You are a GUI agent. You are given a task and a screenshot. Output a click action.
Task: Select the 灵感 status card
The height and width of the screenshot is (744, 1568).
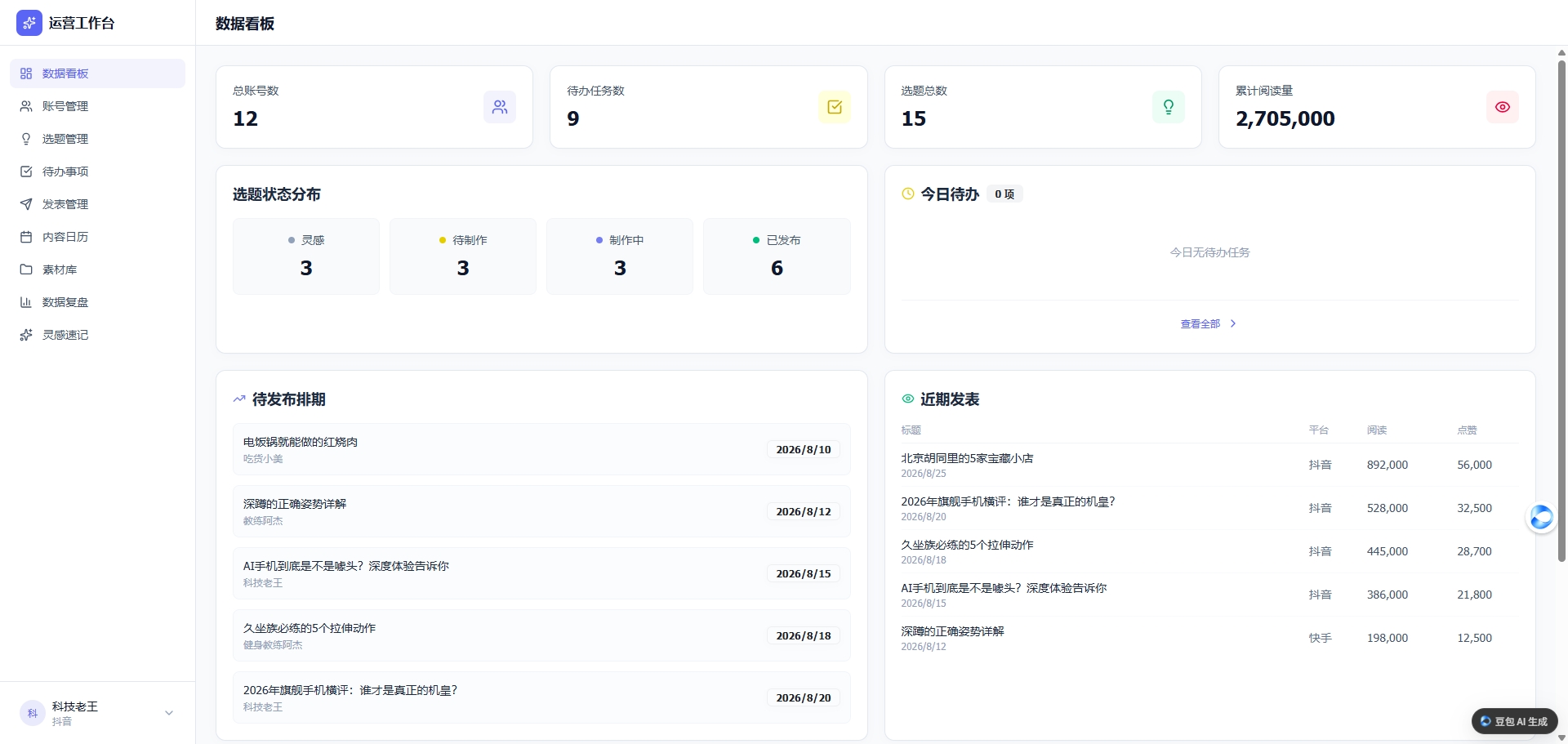click(x=306, y=256)
